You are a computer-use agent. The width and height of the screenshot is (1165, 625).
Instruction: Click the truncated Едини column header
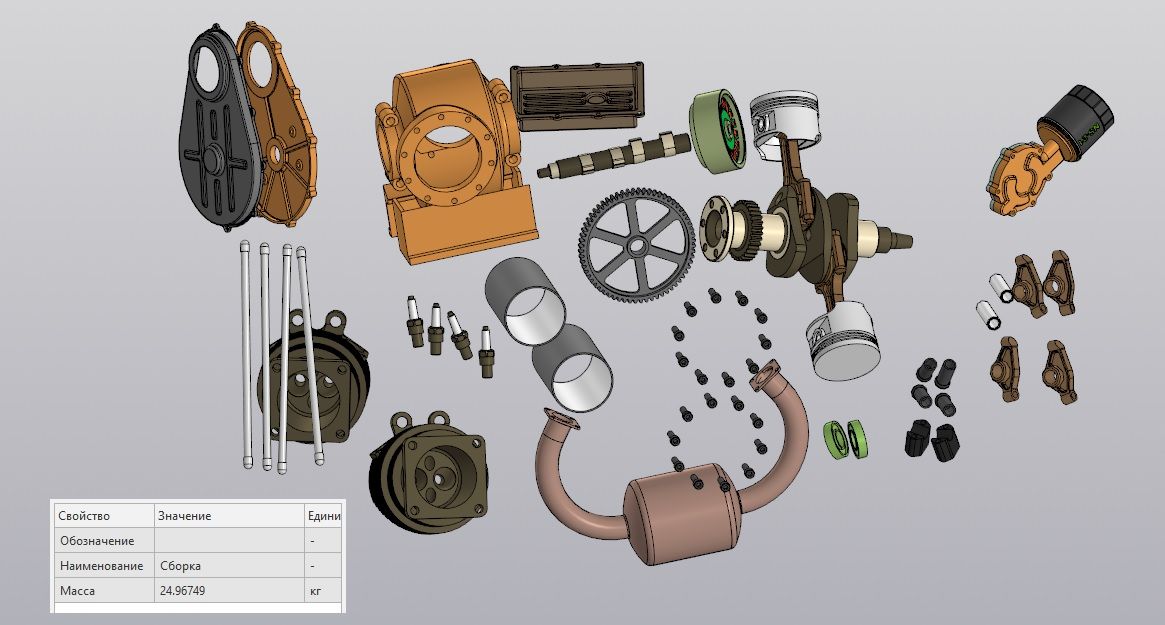point(324,516)
